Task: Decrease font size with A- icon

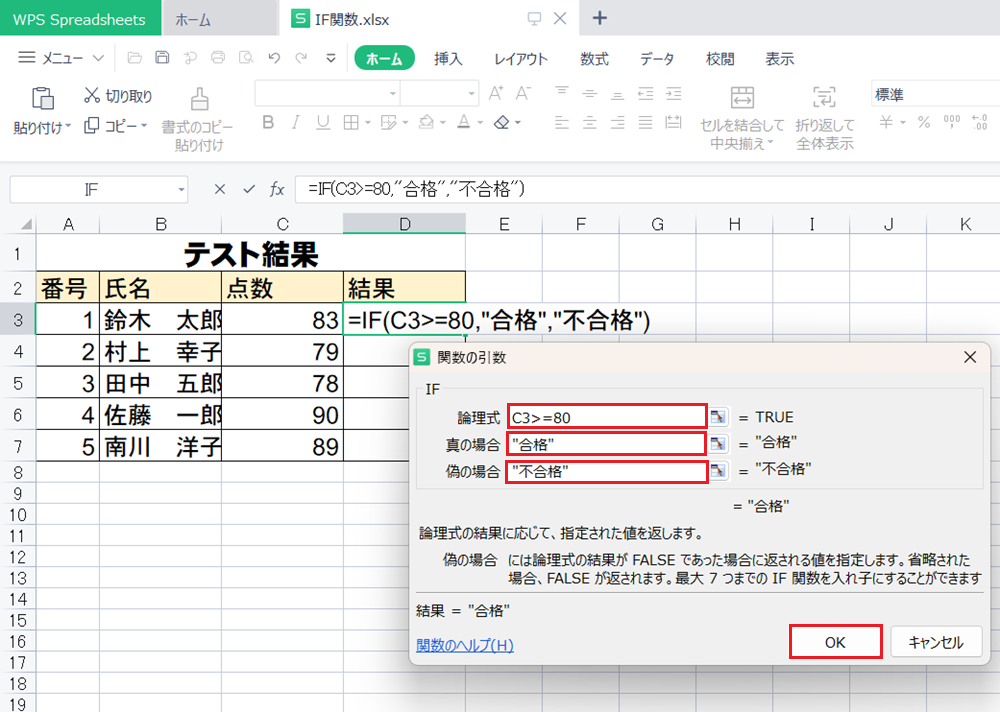Action: point(524,94)
